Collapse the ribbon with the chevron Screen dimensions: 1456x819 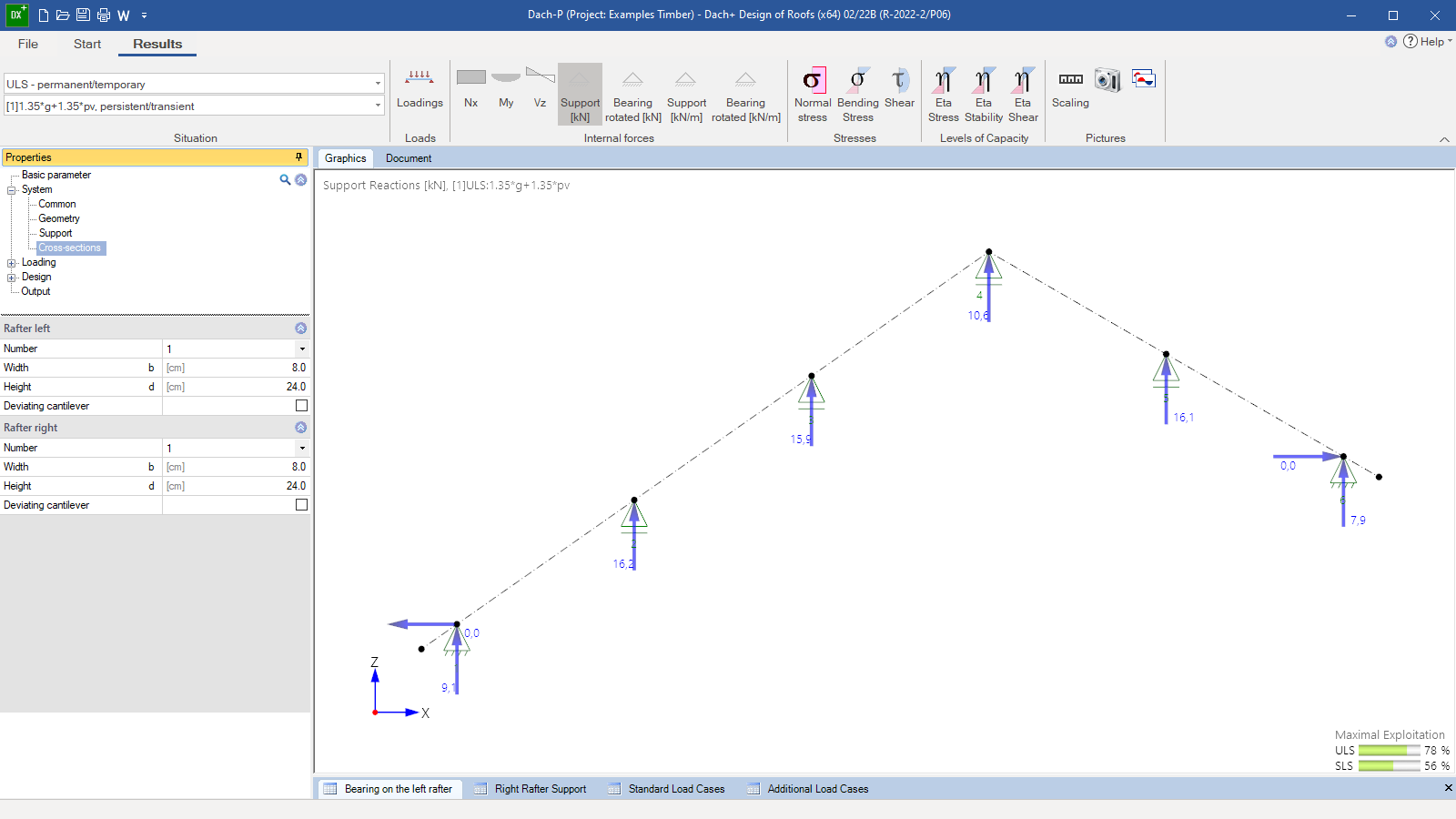(x=1444, y=139)
